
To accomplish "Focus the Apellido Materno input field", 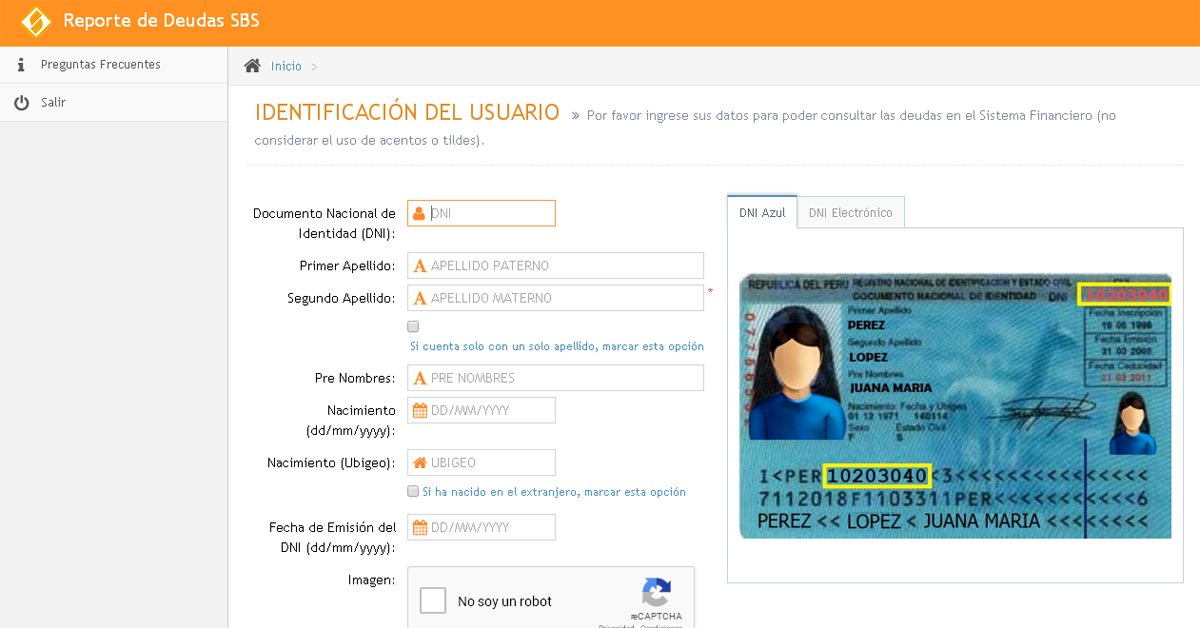I will (555, 298).
